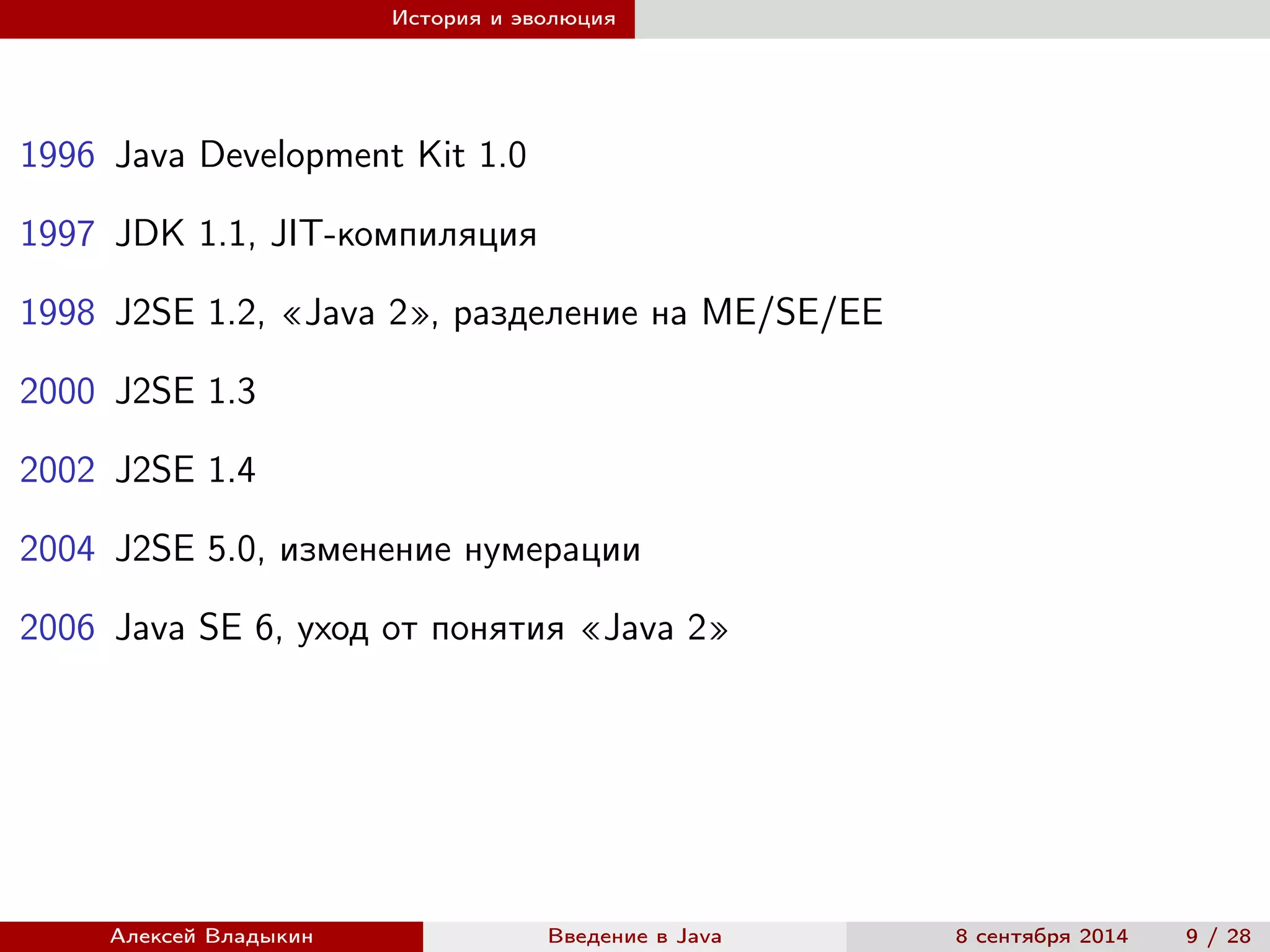Click the year '1996' label
Image resolution: width=1270 pixels, height=952 pixels.
click(x=58, y=154)
